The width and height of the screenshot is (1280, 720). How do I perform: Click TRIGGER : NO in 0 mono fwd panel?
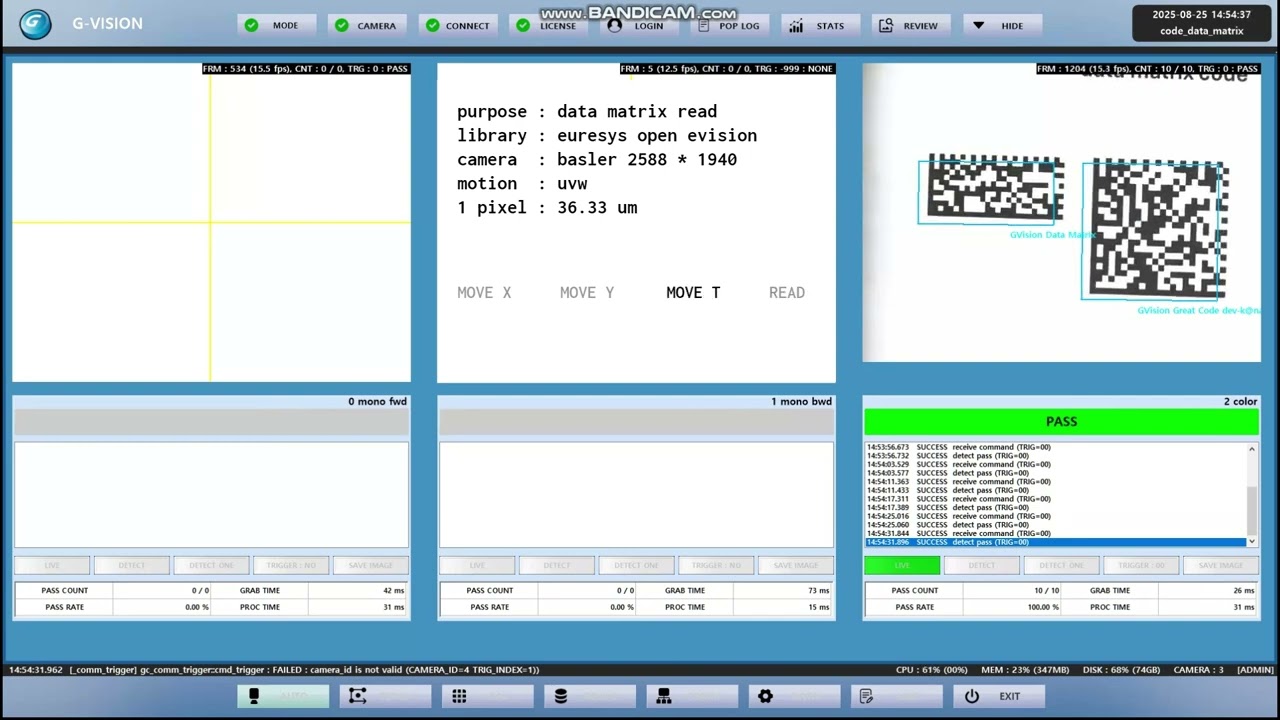[291, 565]
